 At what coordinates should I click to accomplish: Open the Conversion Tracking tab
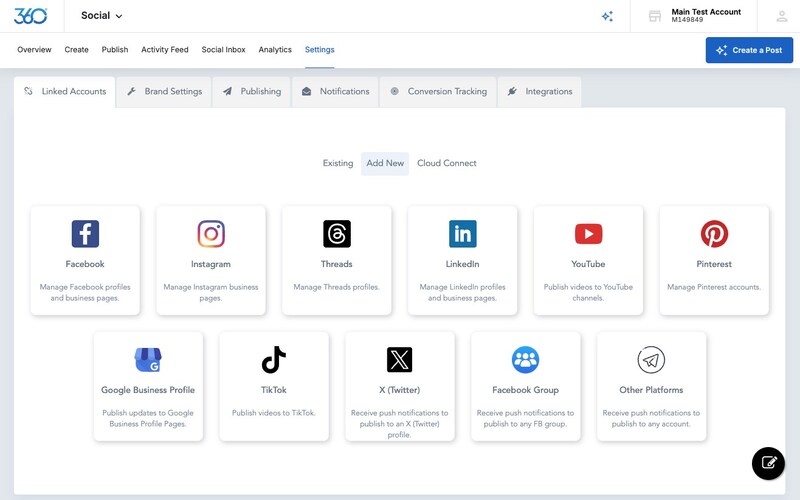click(x=438, y=91)
